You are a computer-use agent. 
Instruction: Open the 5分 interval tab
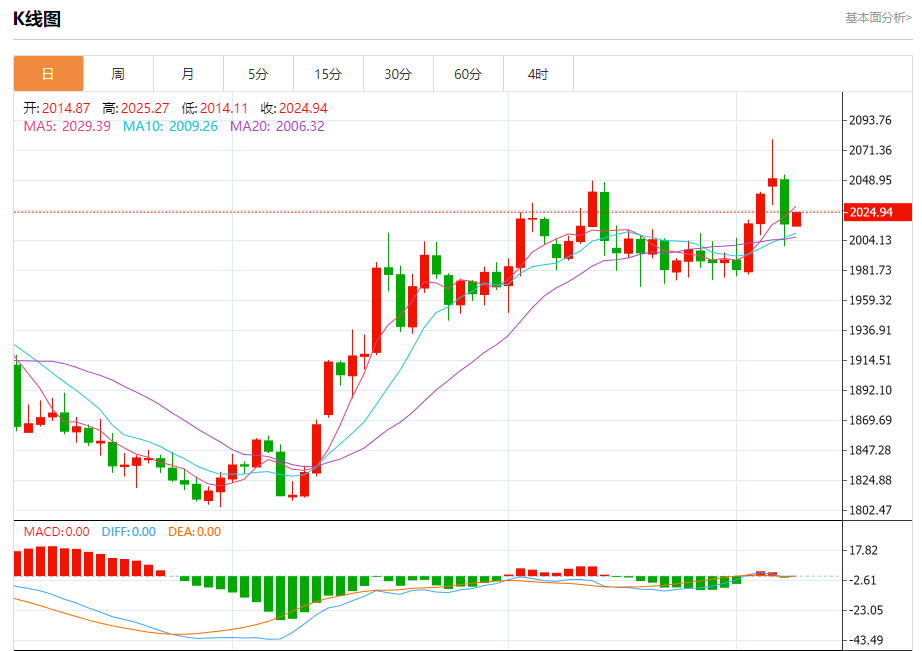click(x=258, y=74)
